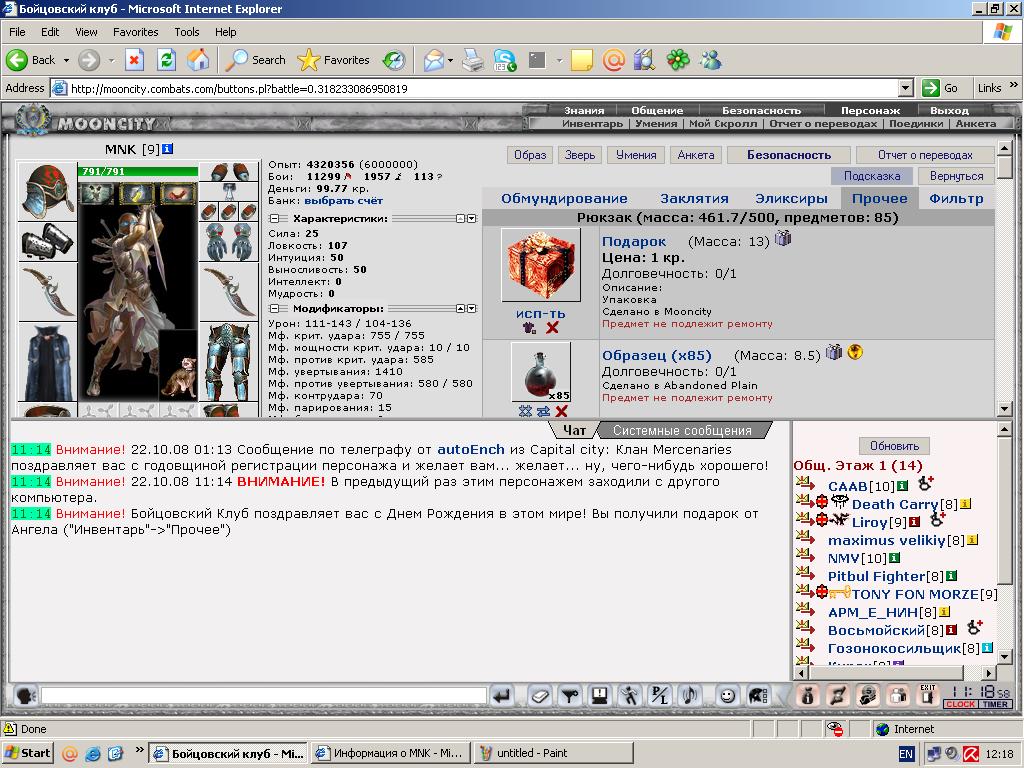Clear chat with the eraser icon
Screen dimensions: 1024x768
pos(539,696)
